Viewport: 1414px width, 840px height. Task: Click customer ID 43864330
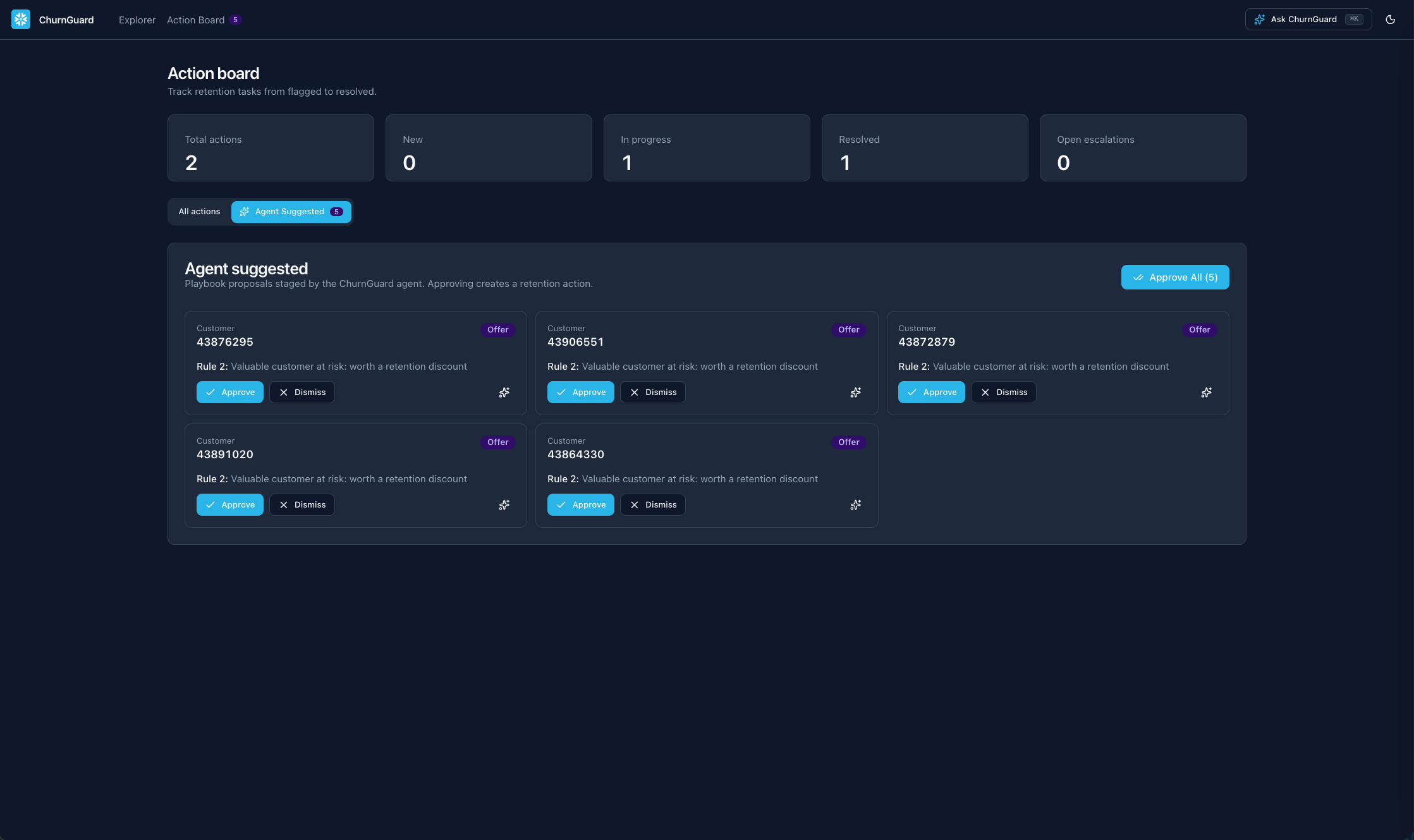[x=576, y=454]
